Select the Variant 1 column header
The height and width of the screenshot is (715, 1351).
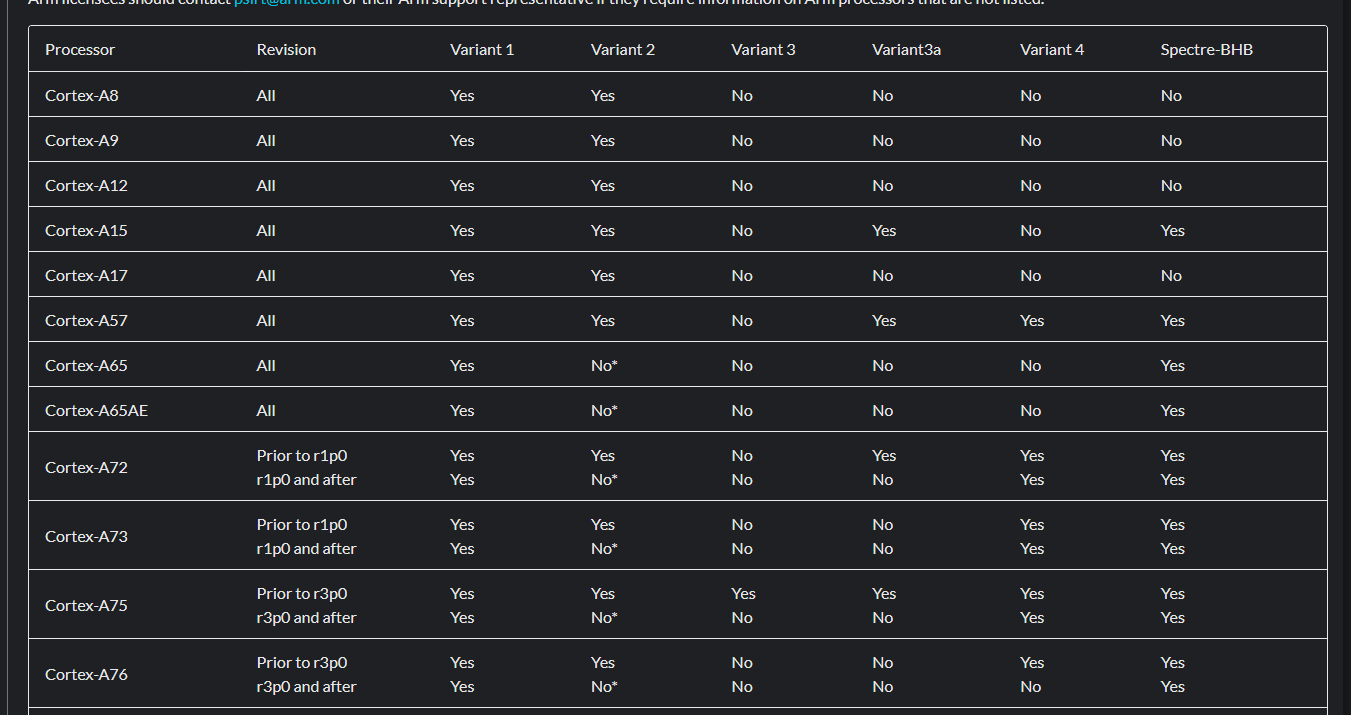[x=482, y=49]
